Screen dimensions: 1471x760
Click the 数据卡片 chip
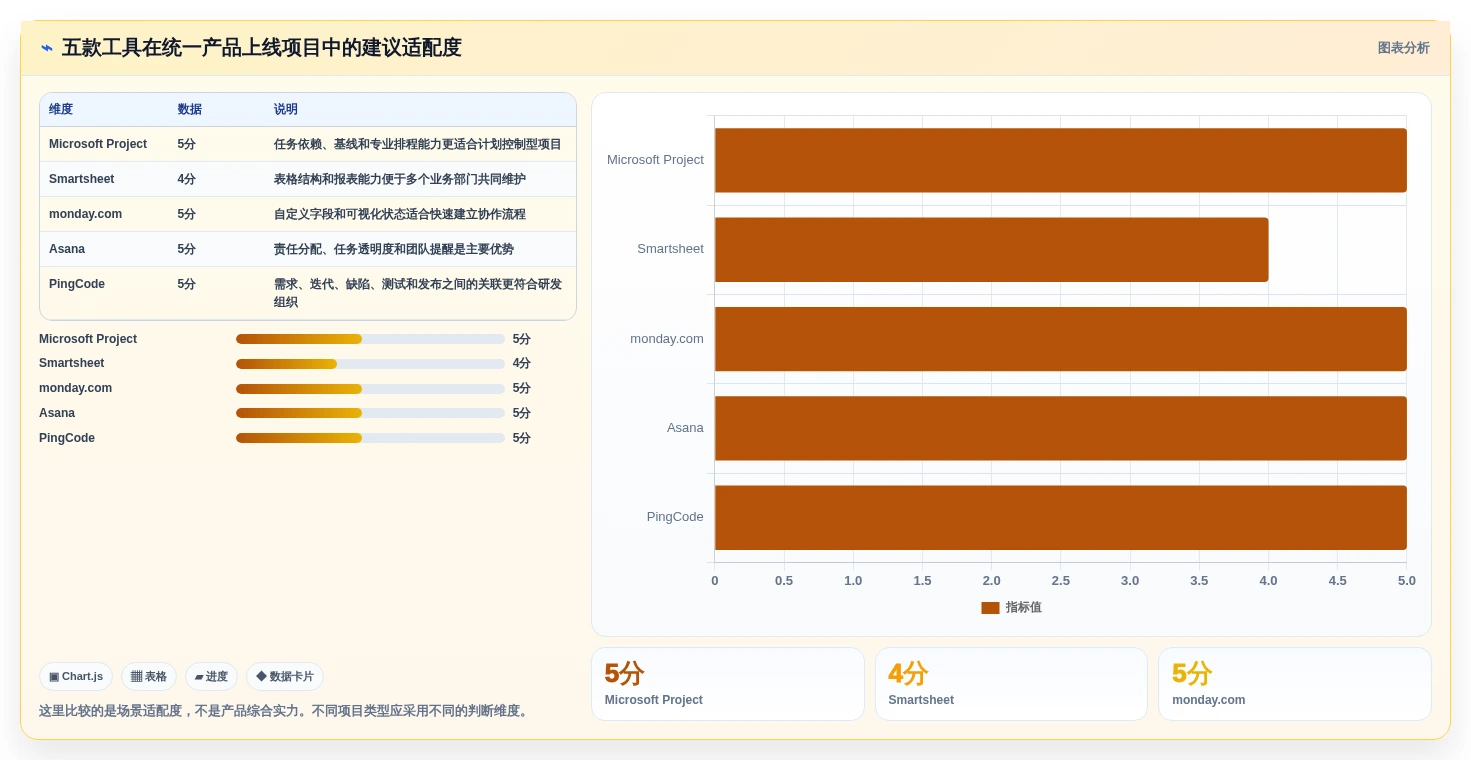pos(285,677)
